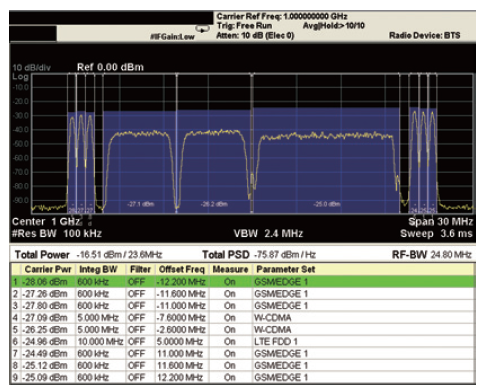
Task: Click the Offset Freq column header
Action: click(181, 269)
